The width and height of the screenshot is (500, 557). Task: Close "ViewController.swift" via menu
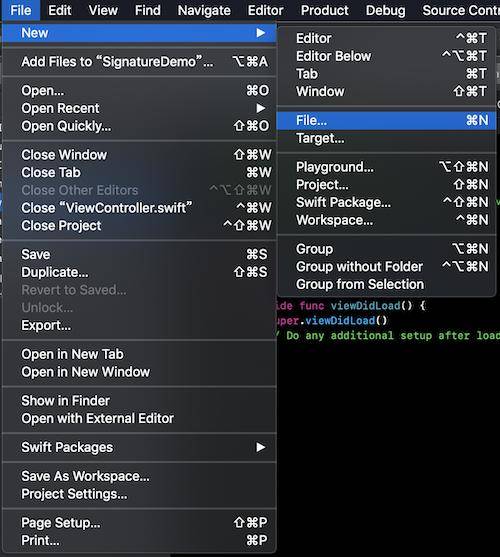[x=139, y=208]
